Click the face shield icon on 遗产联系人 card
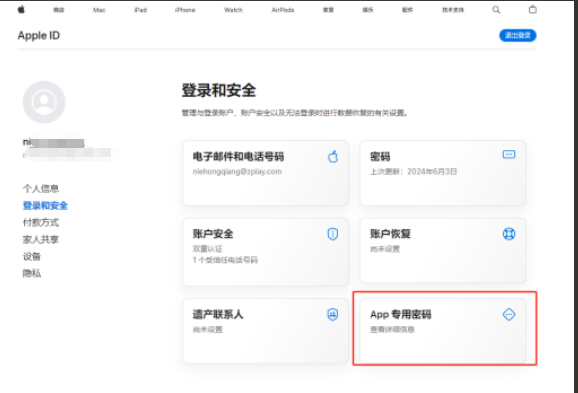This screenshot has width=578, height=393. [332, 314]
